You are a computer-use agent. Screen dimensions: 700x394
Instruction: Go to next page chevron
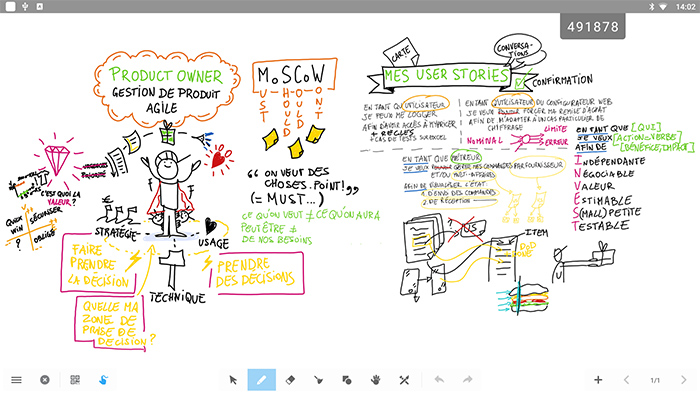[x=683, y=380]
